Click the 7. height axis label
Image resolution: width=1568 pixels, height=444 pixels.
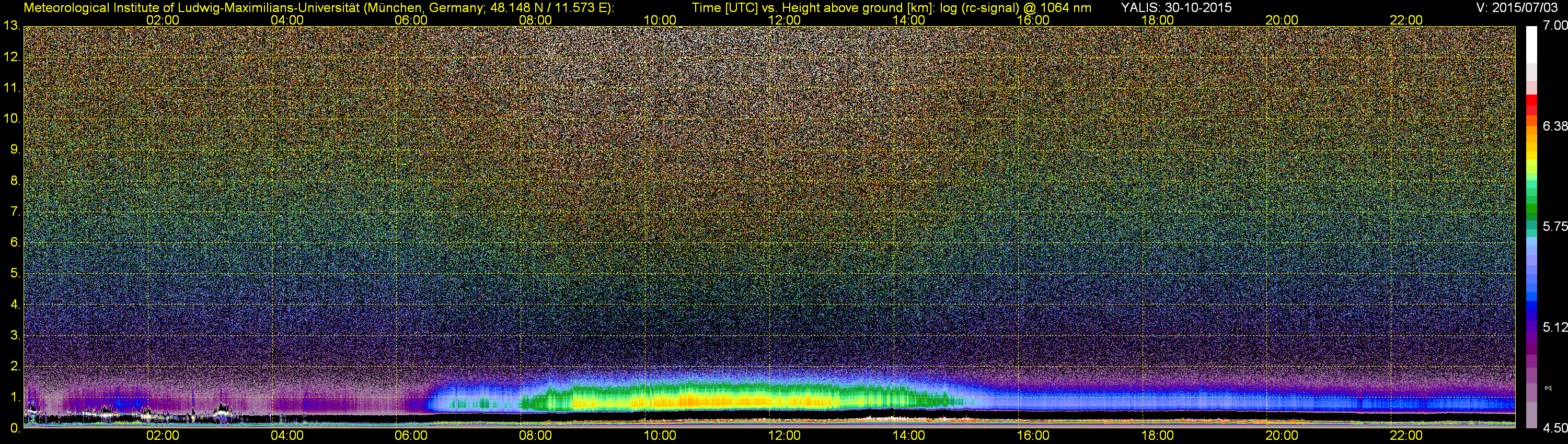click(15, 212)
